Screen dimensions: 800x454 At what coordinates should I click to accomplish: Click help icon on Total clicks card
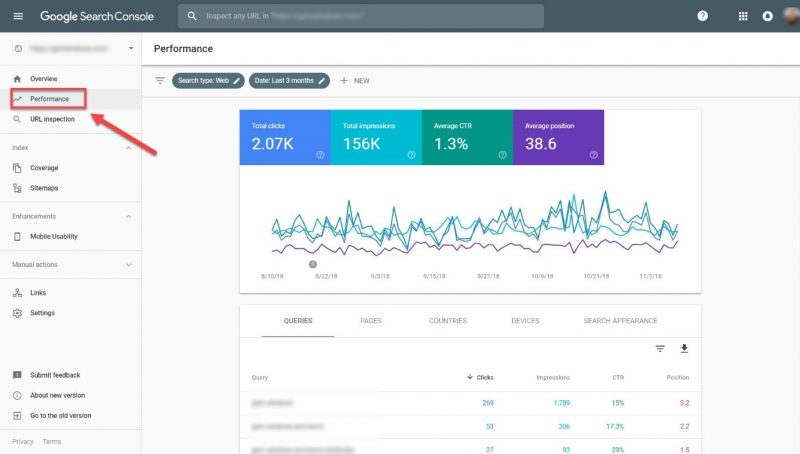[320, 155]
